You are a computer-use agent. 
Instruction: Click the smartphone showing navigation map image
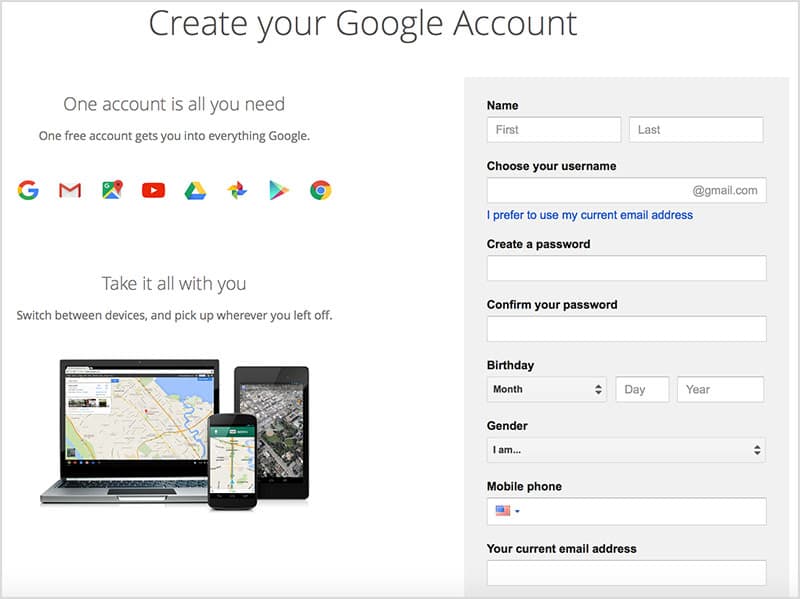click(232, 462)
